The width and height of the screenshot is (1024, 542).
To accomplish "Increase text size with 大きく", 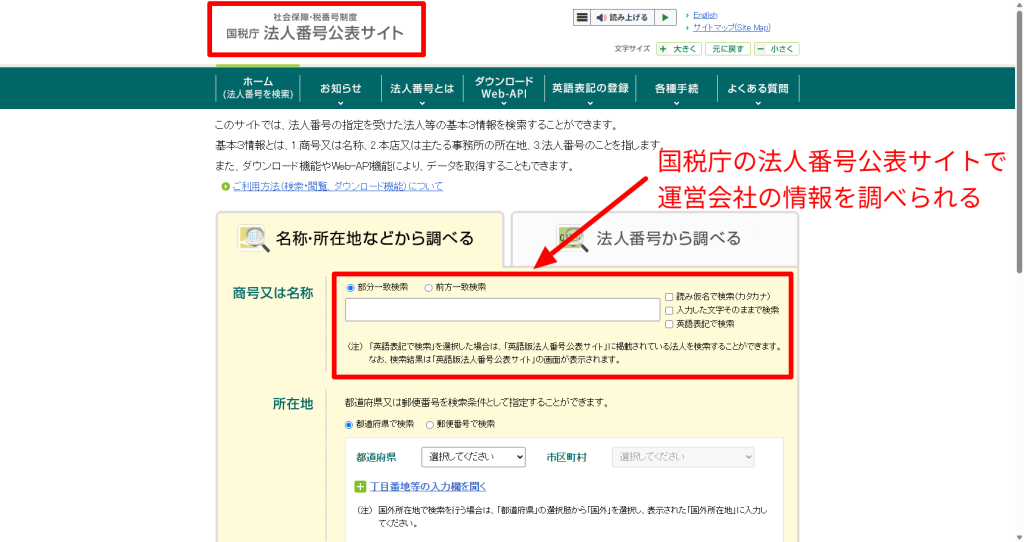I will point(679,49).
